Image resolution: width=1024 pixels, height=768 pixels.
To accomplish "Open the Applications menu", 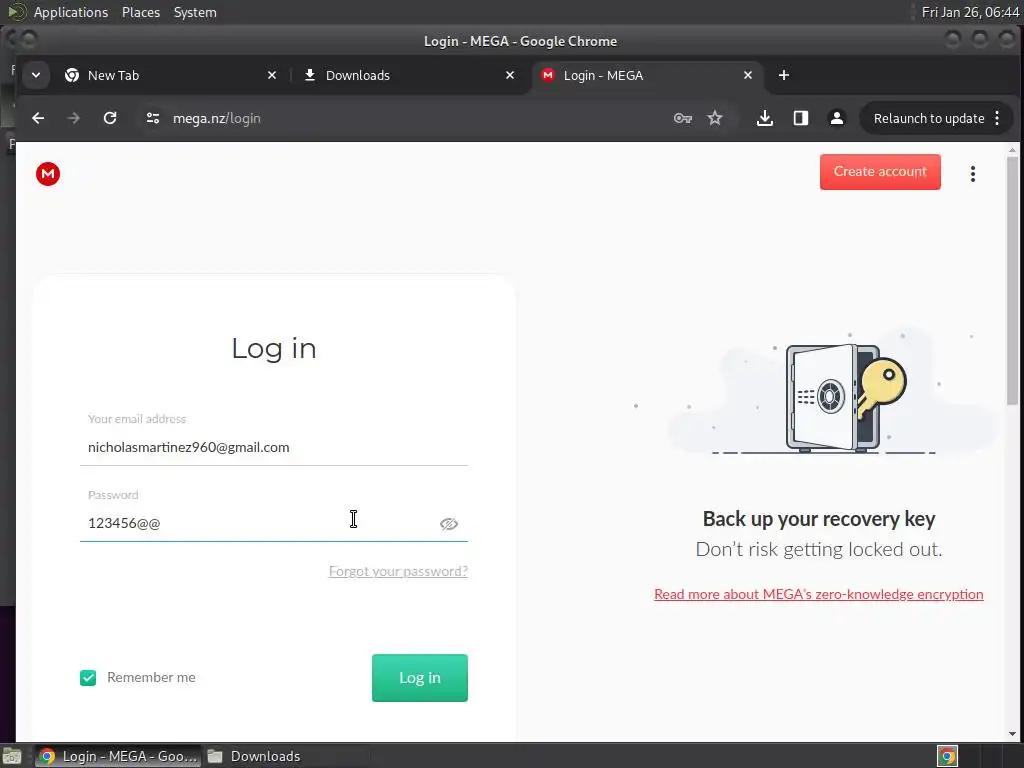I will 71,12.
